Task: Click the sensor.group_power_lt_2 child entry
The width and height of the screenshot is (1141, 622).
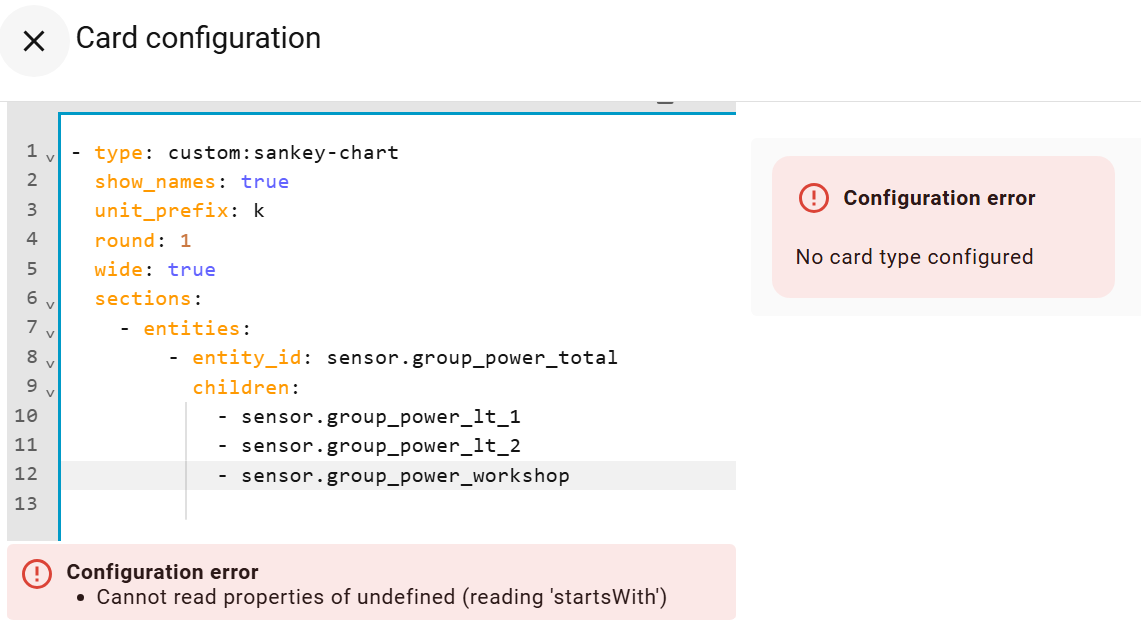Action: click(x=380, y=446)
